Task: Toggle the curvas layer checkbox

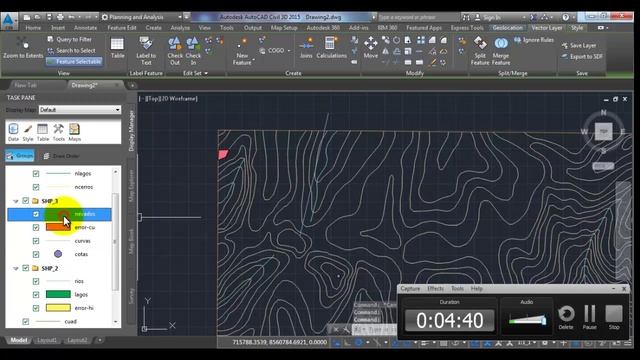Action: [36, 241]
